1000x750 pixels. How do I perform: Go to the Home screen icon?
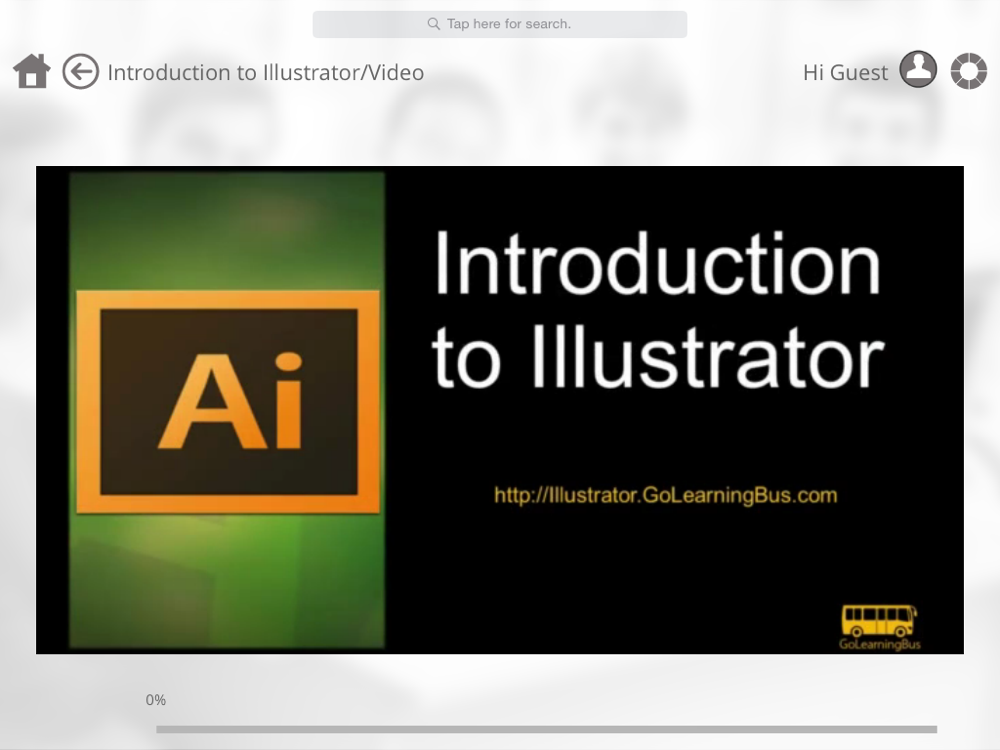coord(31,71)
